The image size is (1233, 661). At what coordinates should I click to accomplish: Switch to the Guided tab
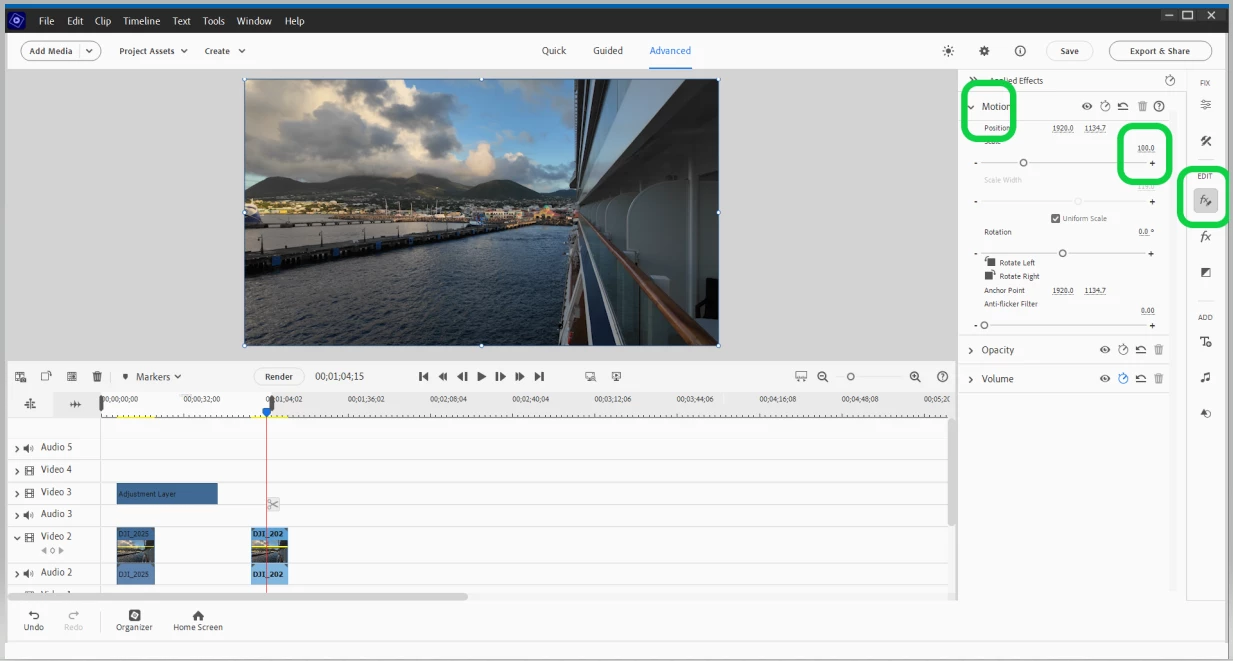(608, 51)
